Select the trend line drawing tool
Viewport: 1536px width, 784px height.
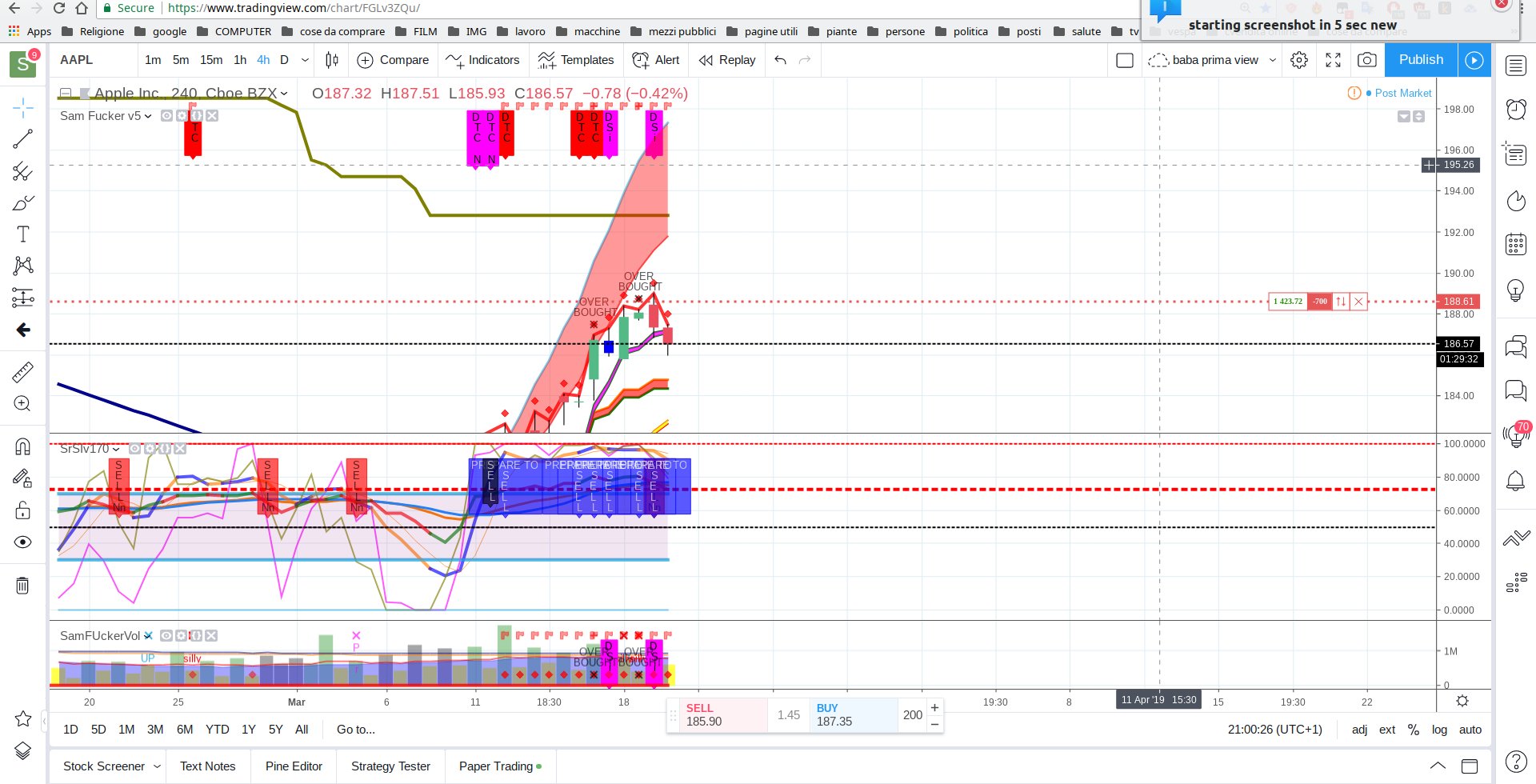coord(22,139)
